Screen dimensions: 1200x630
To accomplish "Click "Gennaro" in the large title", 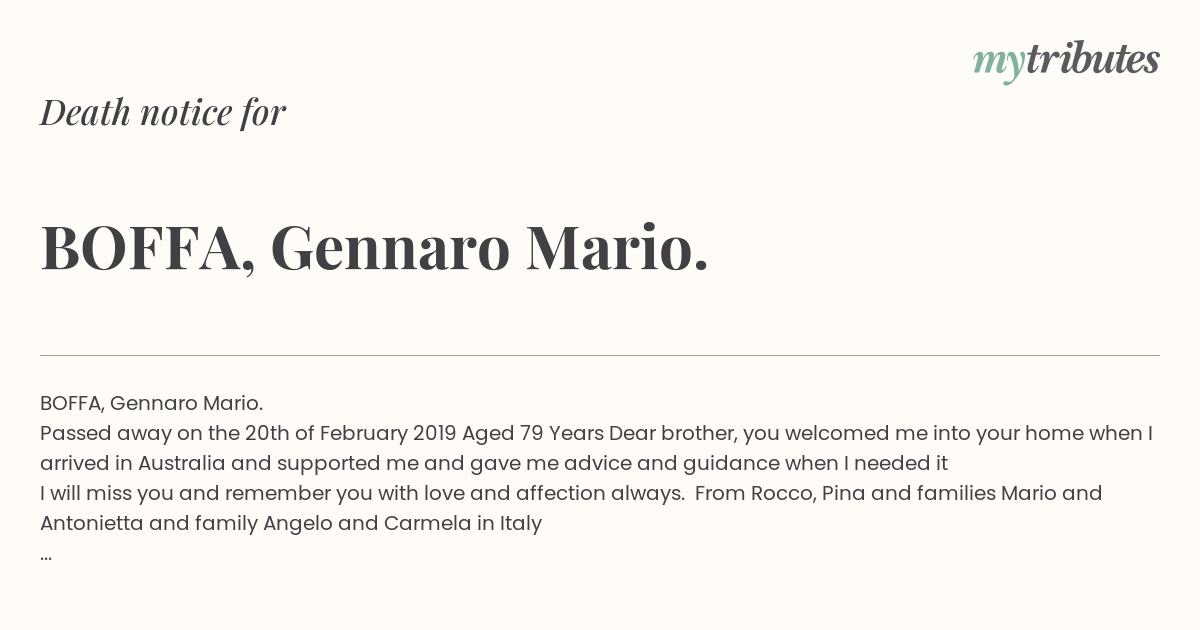I will (390, 248).
